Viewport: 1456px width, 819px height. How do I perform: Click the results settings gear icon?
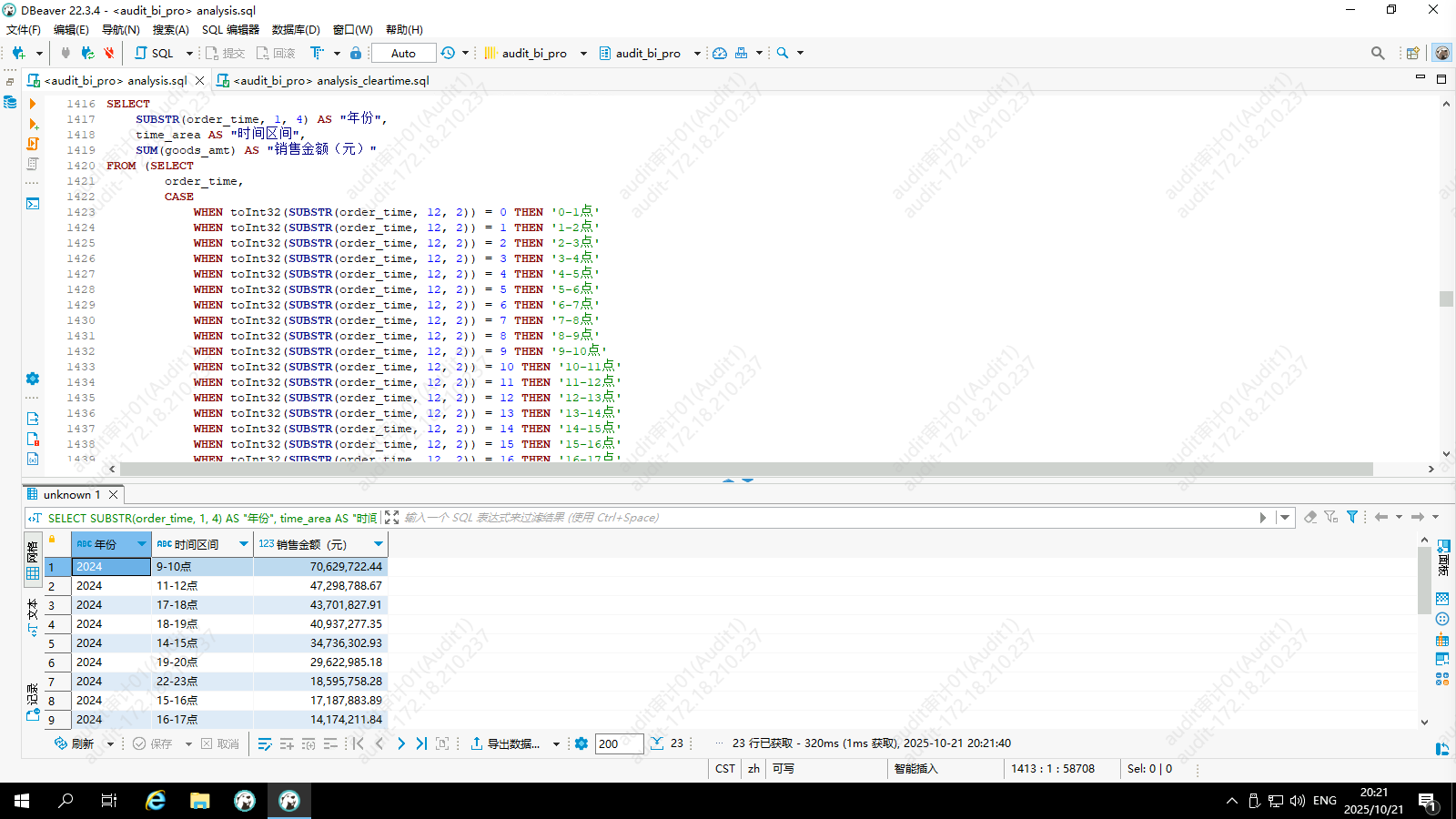[x=581, y=743]
